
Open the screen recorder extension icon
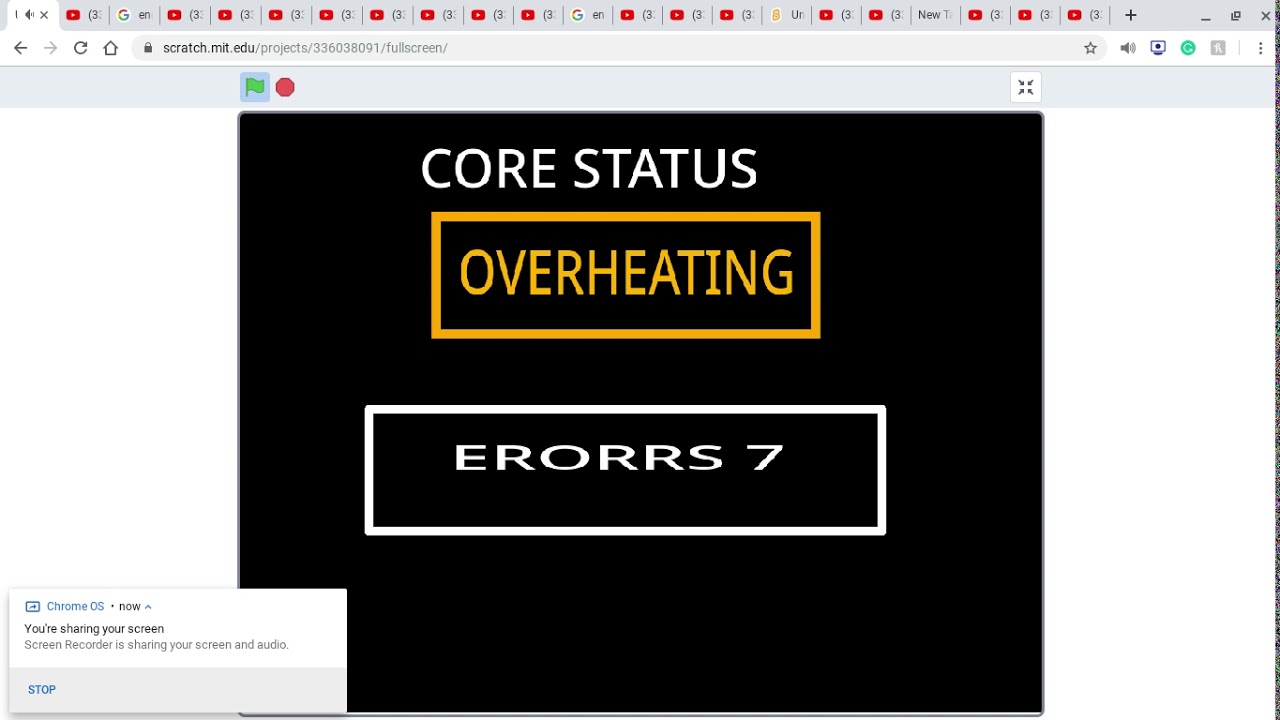pos(1158,48)
